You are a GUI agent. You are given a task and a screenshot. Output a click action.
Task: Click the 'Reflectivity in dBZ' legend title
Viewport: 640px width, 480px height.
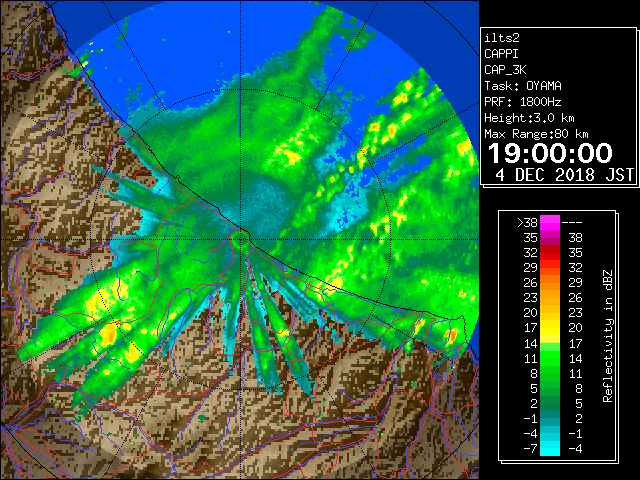click(608, 336)
